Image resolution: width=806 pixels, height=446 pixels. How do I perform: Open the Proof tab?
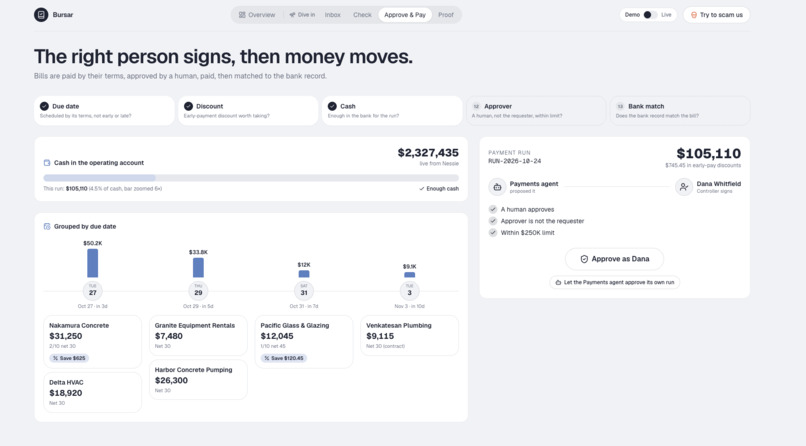(446, 15)
